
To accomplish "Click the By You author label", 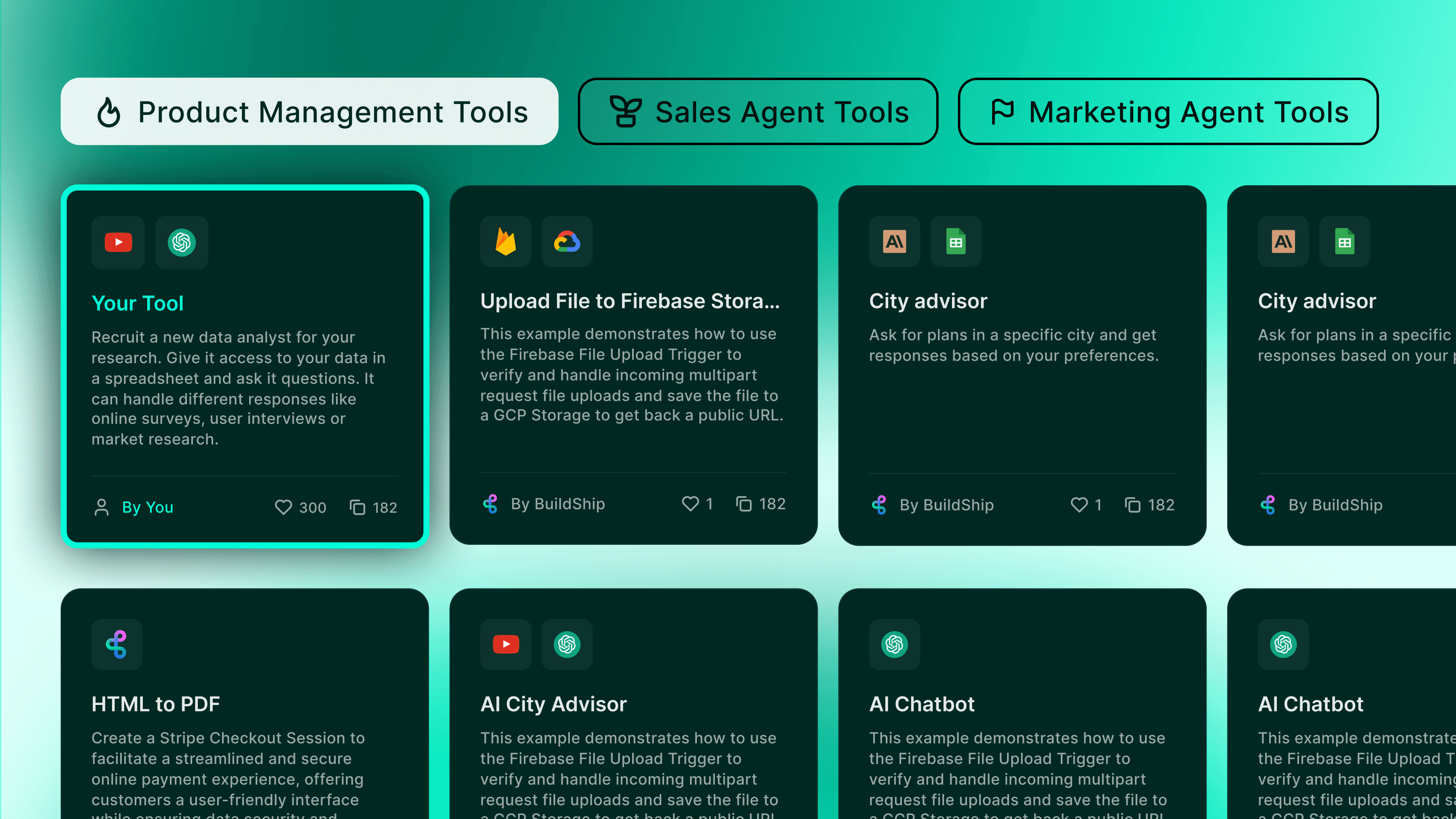I will (x=148, y=507).
